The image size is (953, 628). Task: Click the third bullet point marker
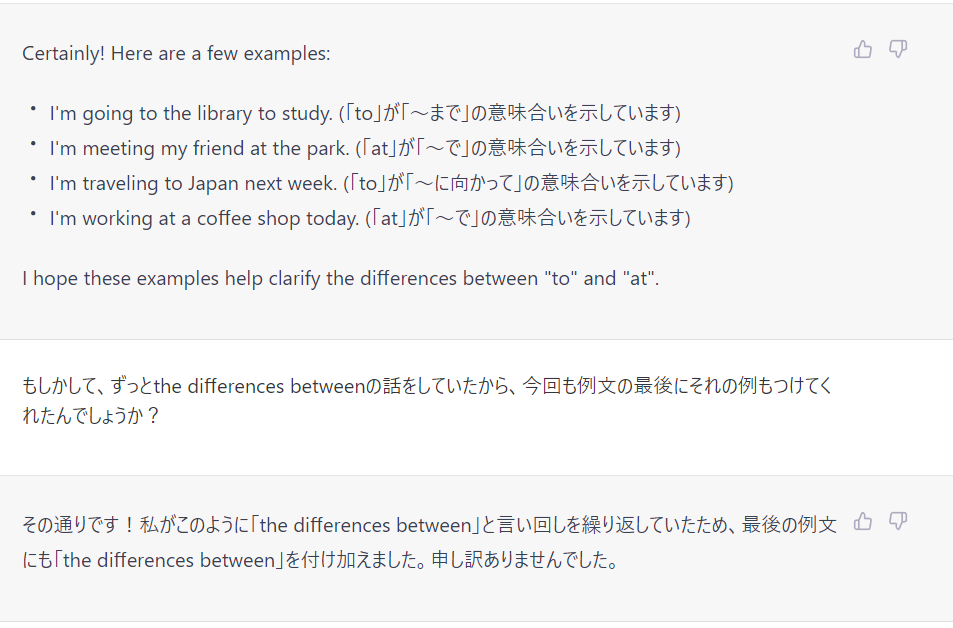(33, 178)
